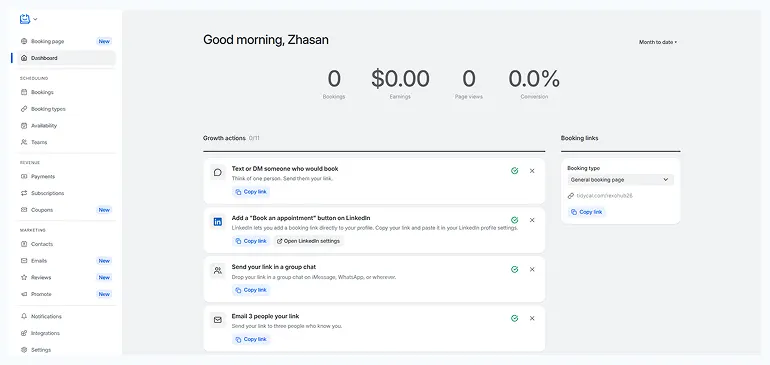770x365 pixels.
Task: Mark 'Email 3 people your link' complete
Action: (514, 318)
